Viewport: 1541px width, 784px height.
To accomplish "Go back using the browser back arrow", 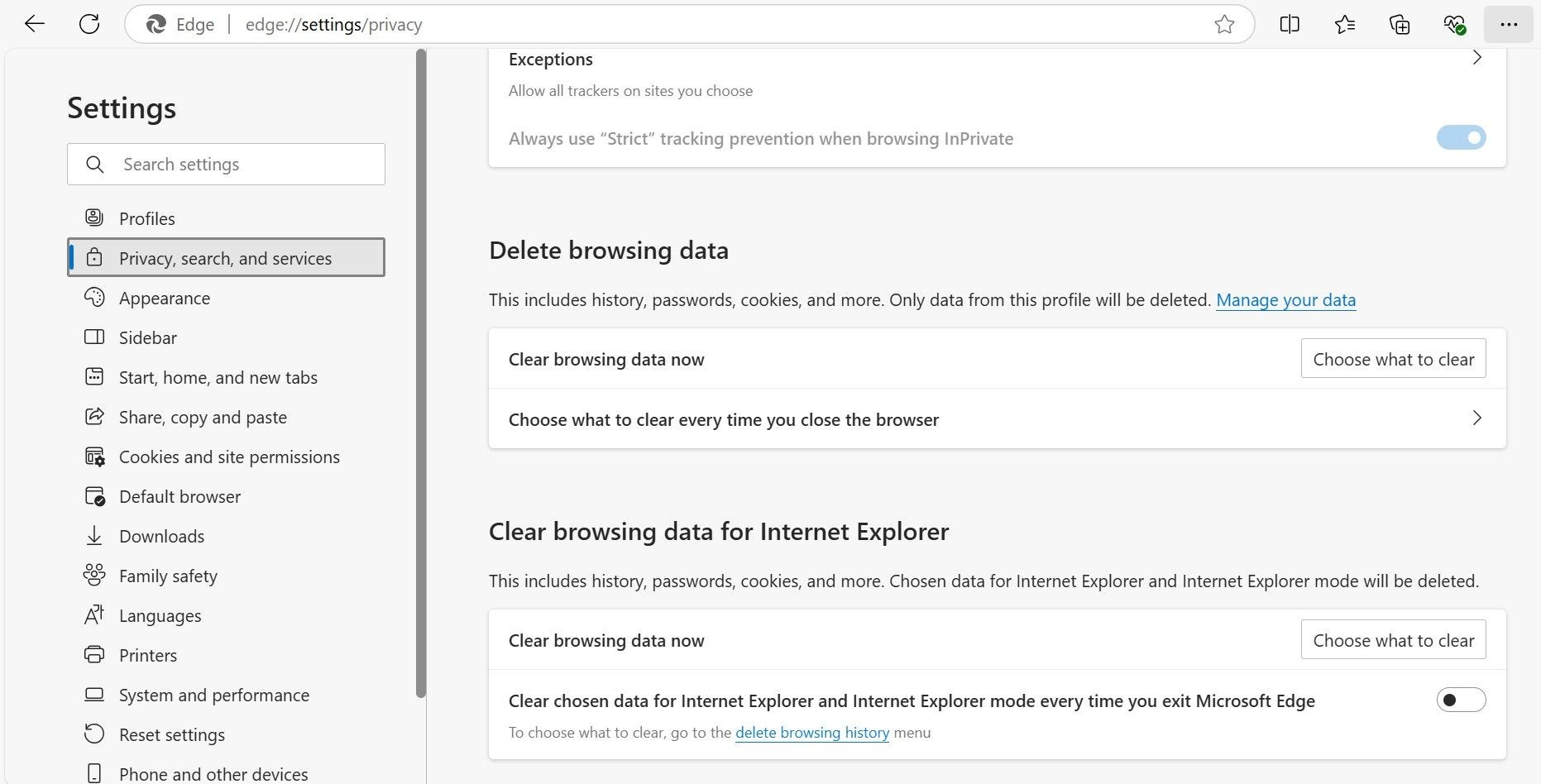I will [35, 24].
